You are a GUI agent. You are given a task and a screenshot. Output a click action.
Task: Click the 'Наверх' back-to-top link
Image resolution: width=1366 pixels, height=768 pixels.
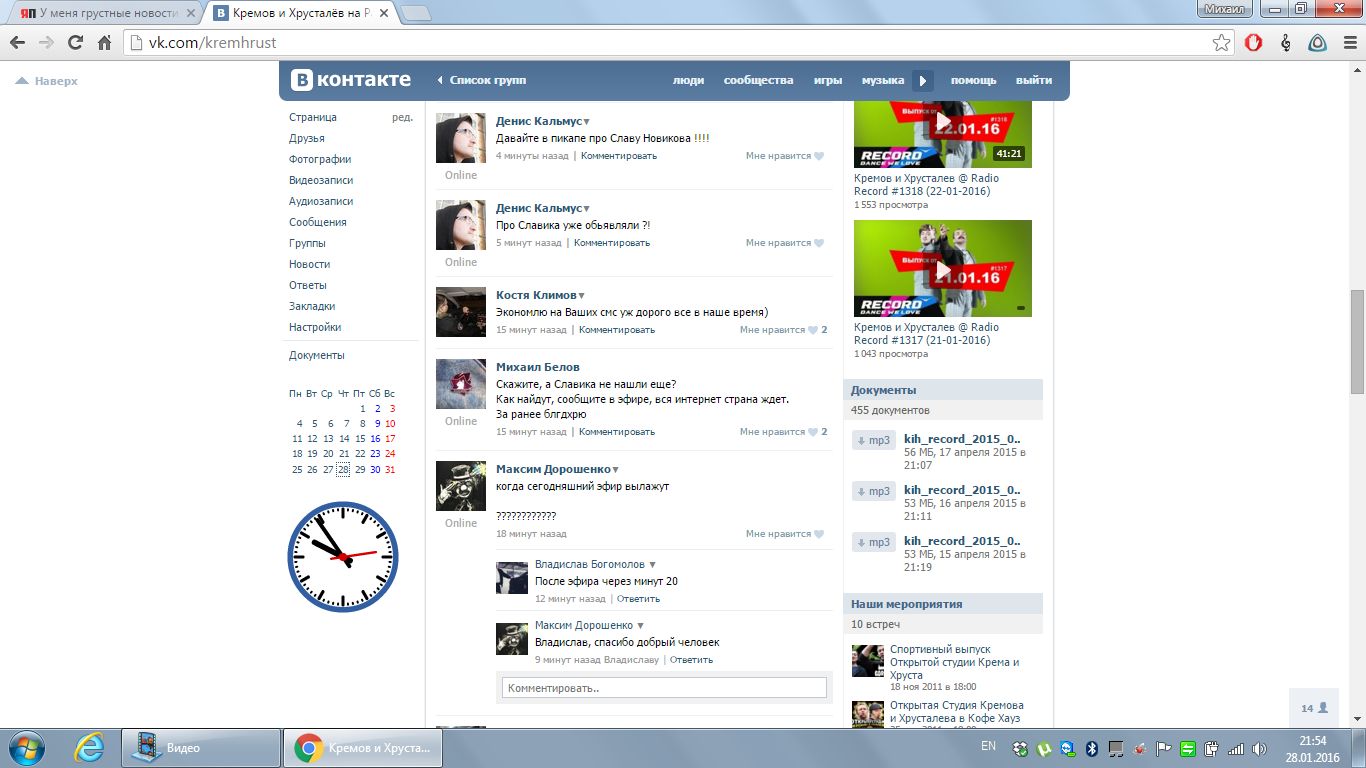[x=47, y=81]
